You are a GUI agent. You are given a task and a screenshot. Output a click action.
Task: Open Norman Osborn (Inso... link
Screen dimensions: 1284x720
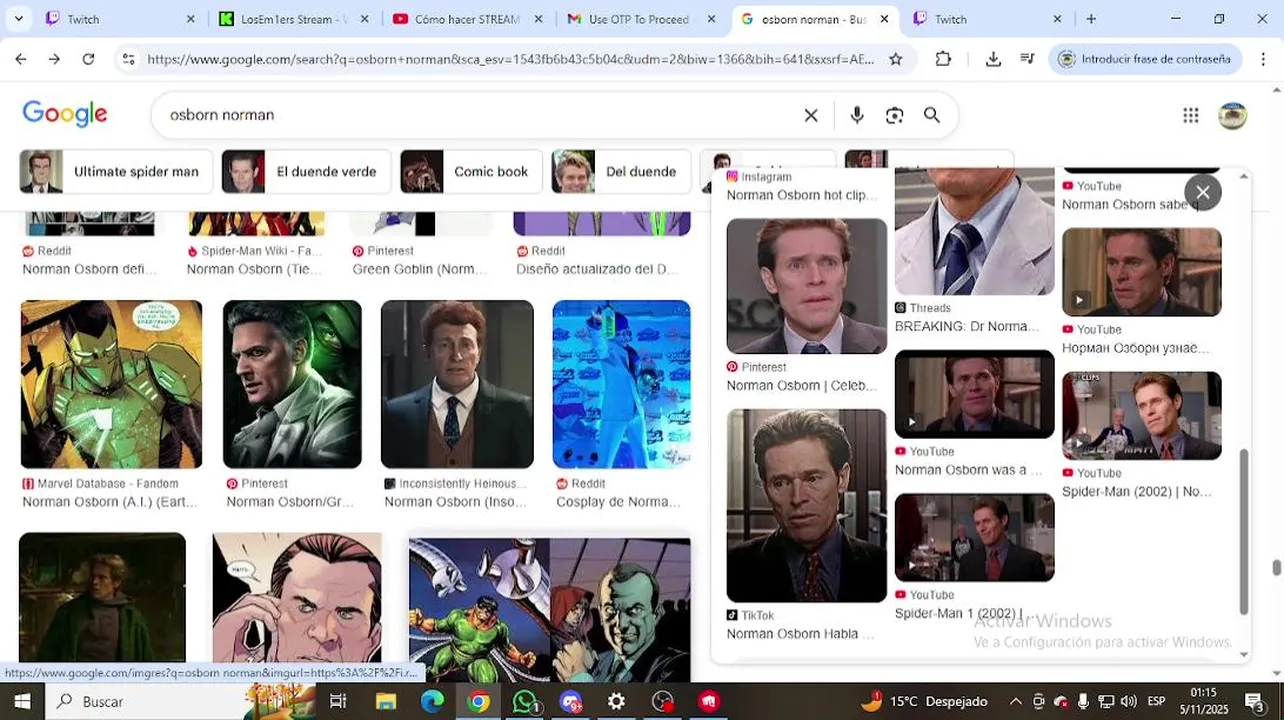click(455, 502)
